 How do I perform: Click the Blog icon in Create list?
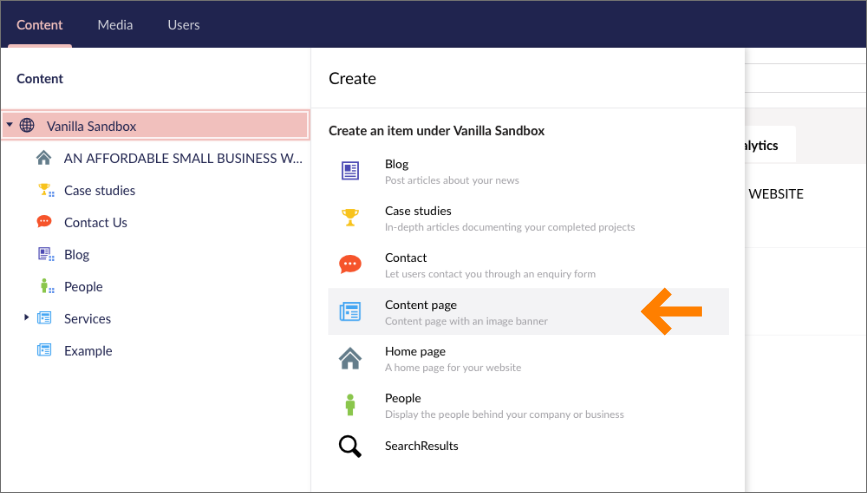coord(350,171)
